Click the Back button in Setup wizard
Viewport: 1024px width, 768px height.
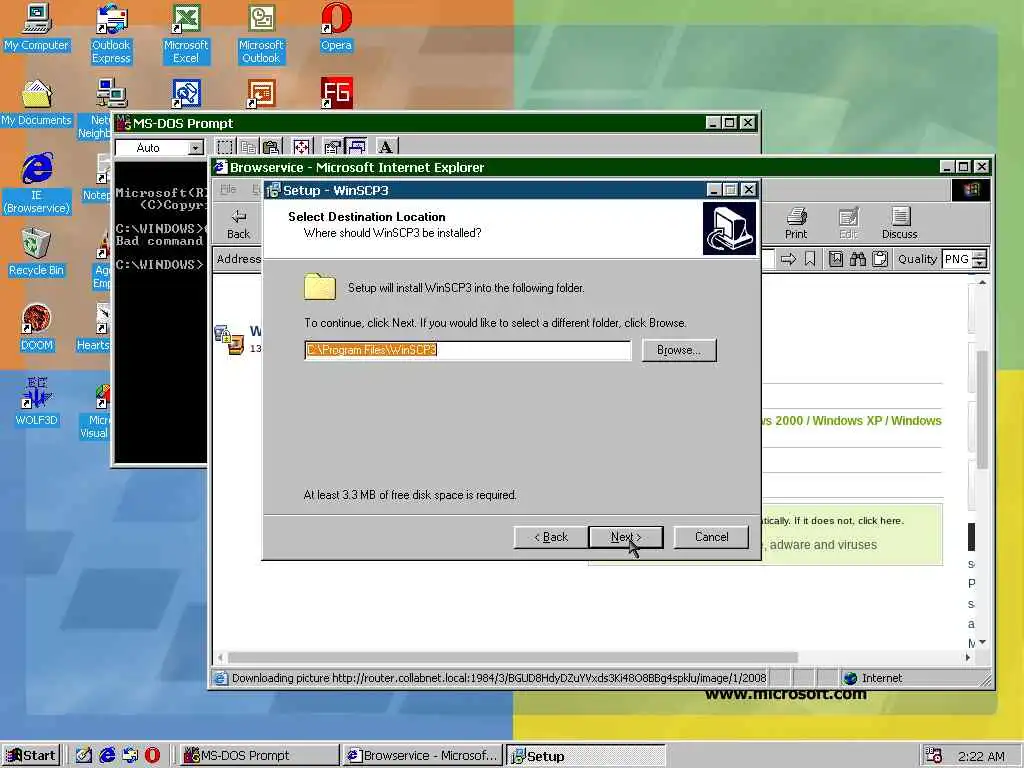tap(551, 537)
